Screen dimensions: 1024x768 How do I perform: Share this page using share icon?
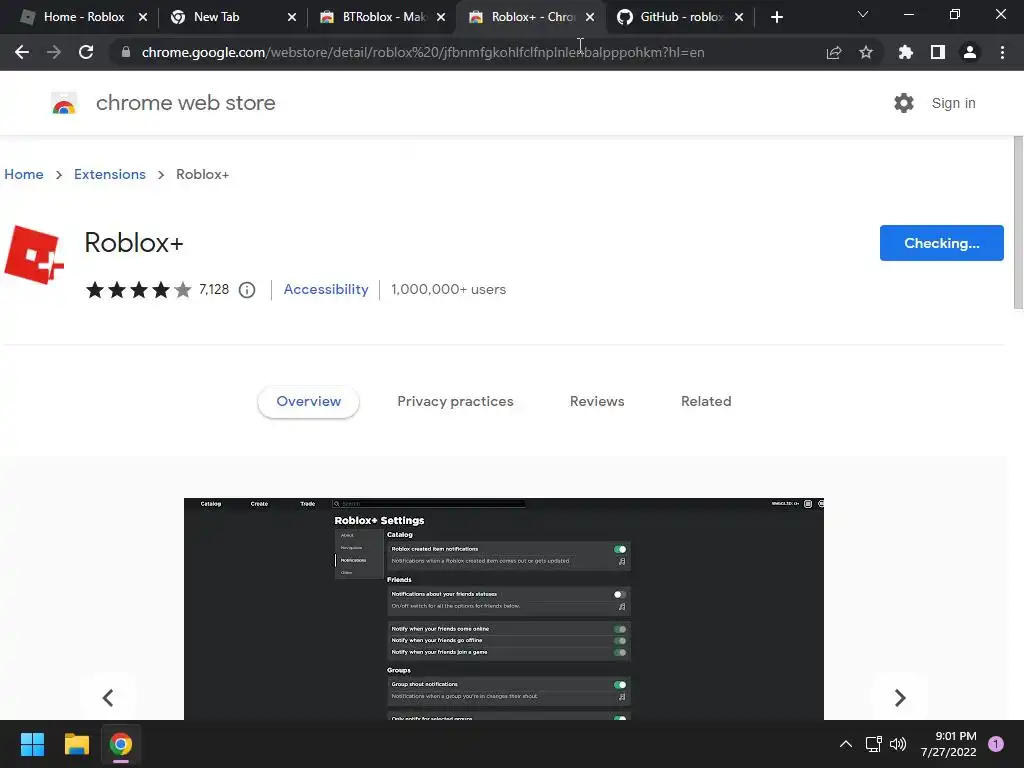(833, 52)
